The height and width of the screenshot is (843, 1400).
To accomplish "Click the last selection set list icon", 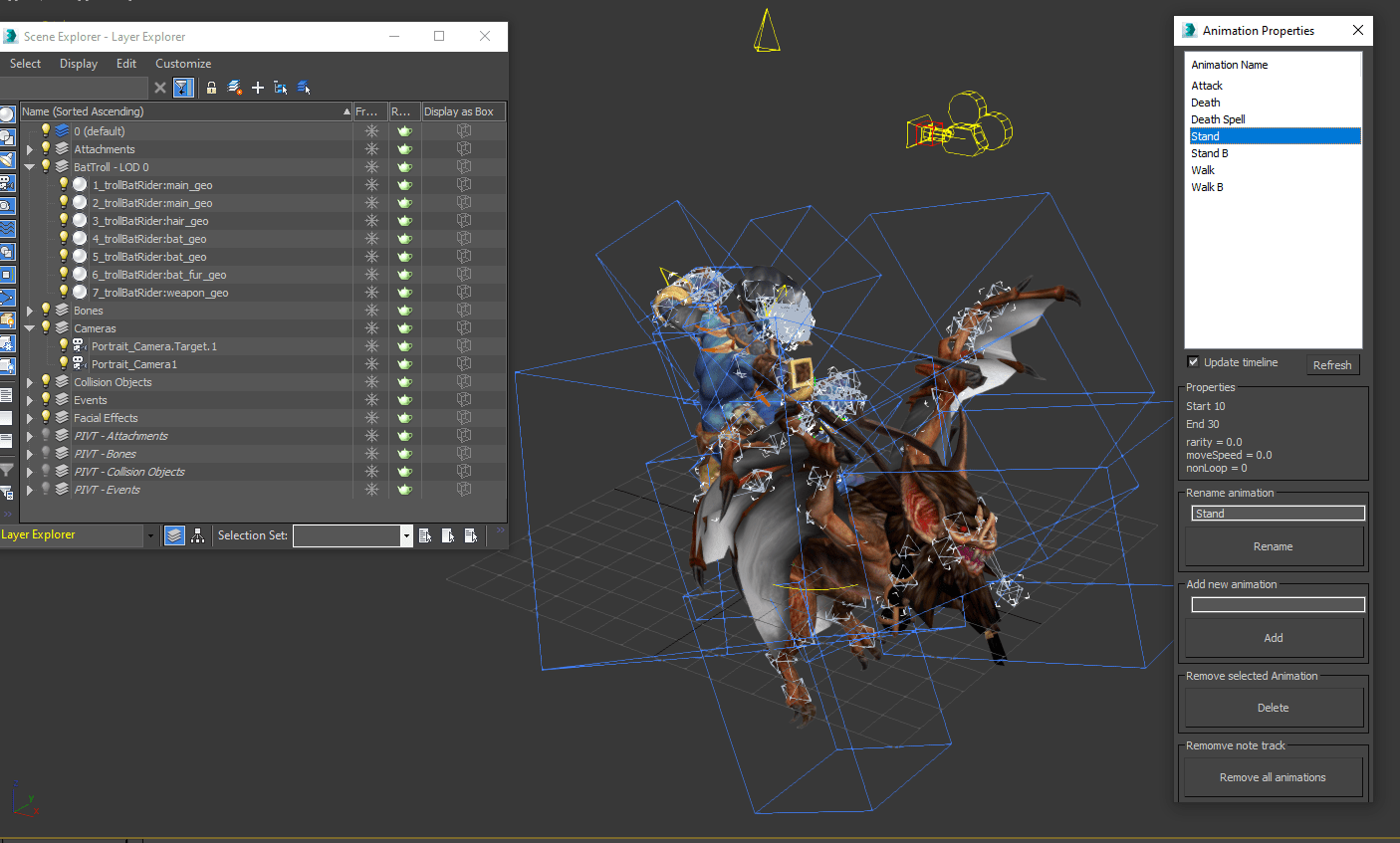I will [x=471, y=535].
